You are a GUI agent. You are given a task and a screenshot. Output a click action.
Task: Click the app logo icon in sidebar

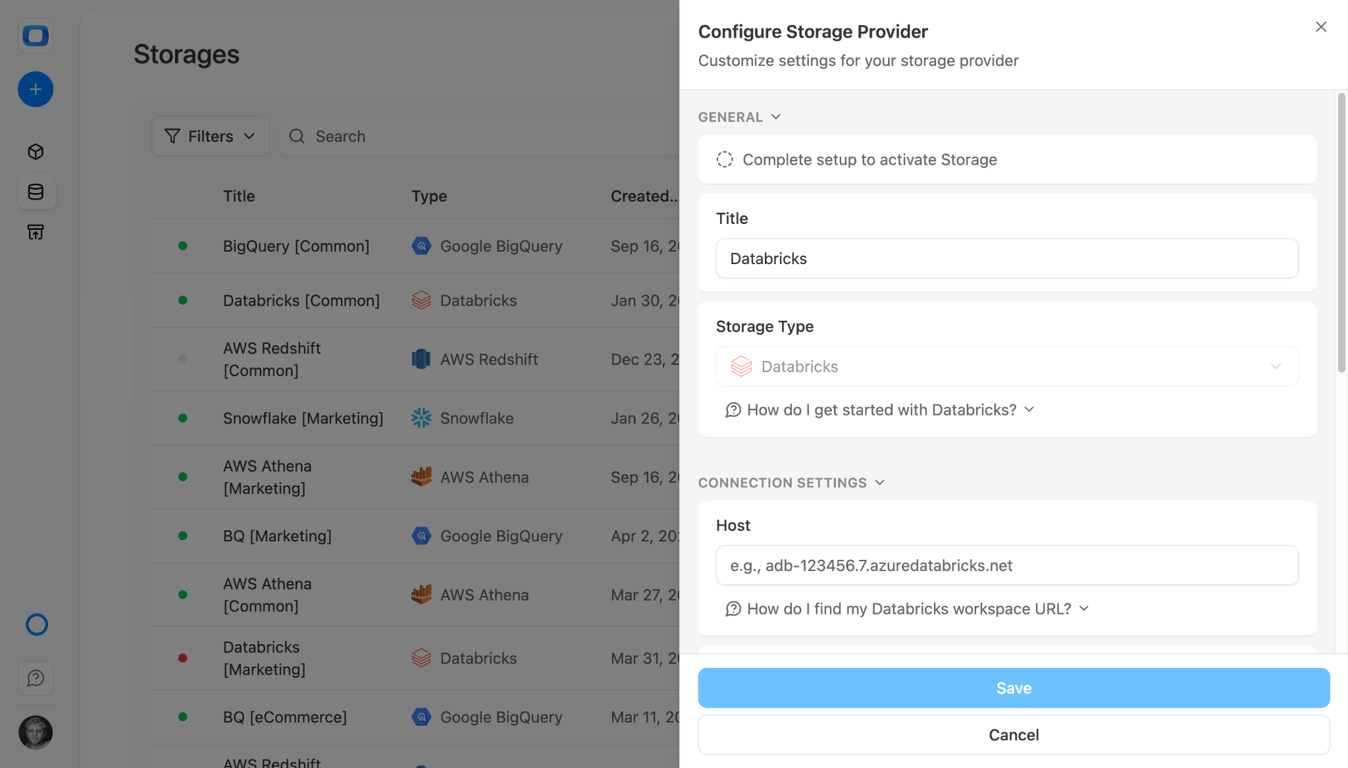[35, 36]
